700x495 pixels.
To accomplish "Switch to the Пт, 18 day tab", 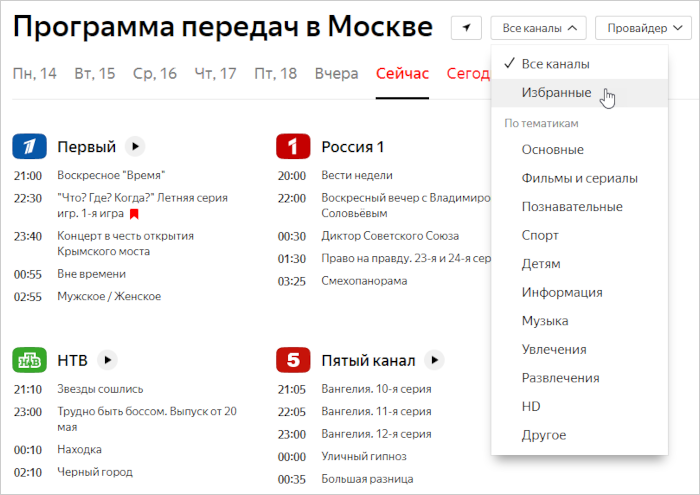I will click(x=275, y=73).
